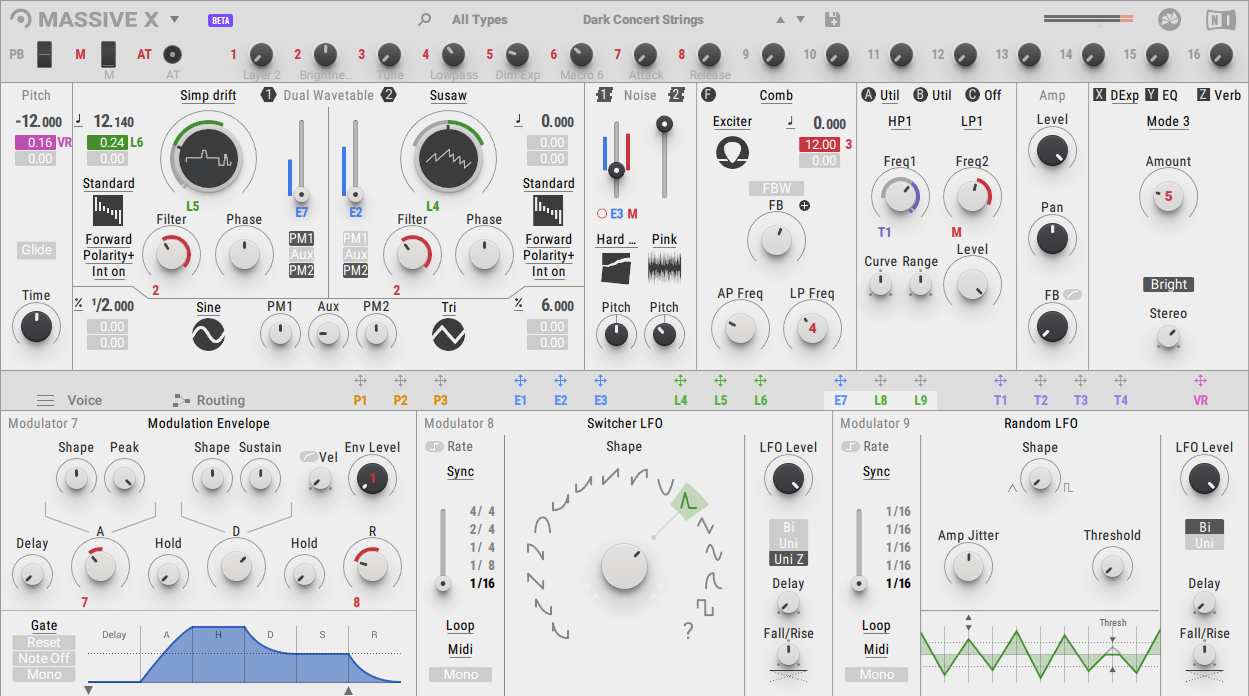The width and height of the screenshot is (1249, 696).
Task: Go to previous preset with up arrow
Action: point(781,19)
